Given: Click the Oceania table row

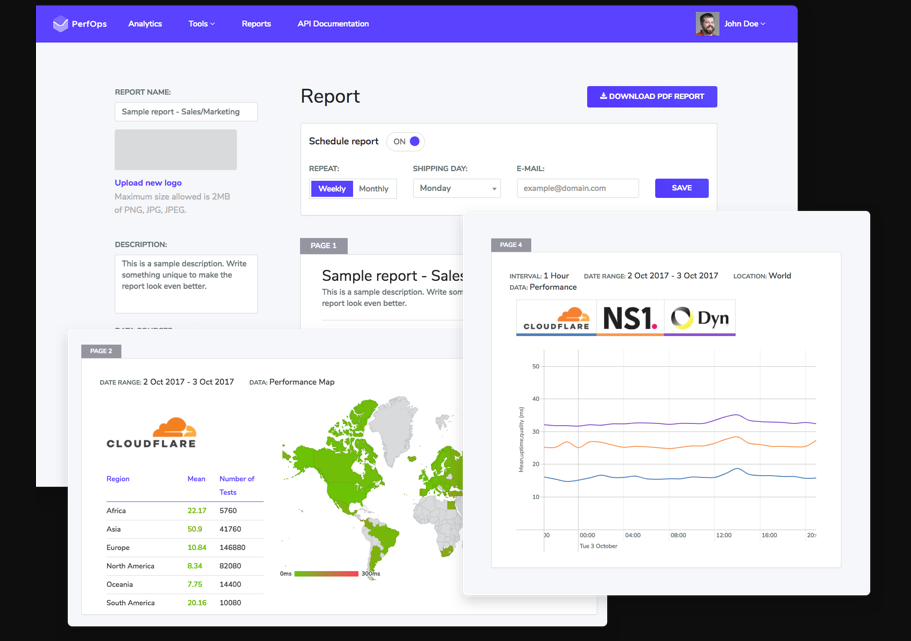Looking at the screenshot, I should click(185, 584).
